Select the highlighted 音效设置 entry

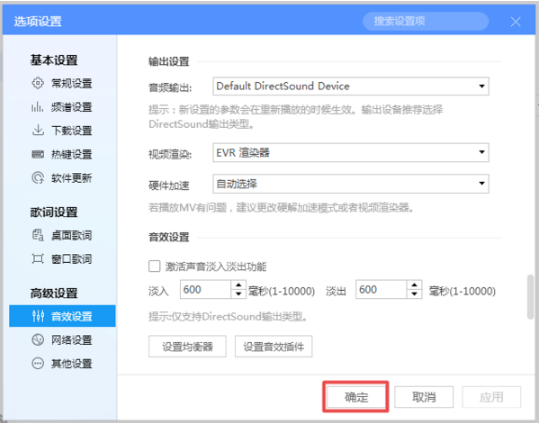point(63,316)
